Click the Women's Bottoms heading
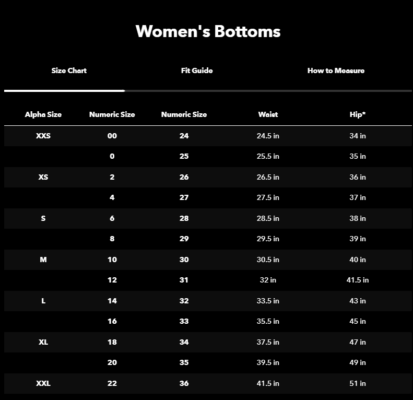Viewport: 413px width, 400px height. click(208, 31)
